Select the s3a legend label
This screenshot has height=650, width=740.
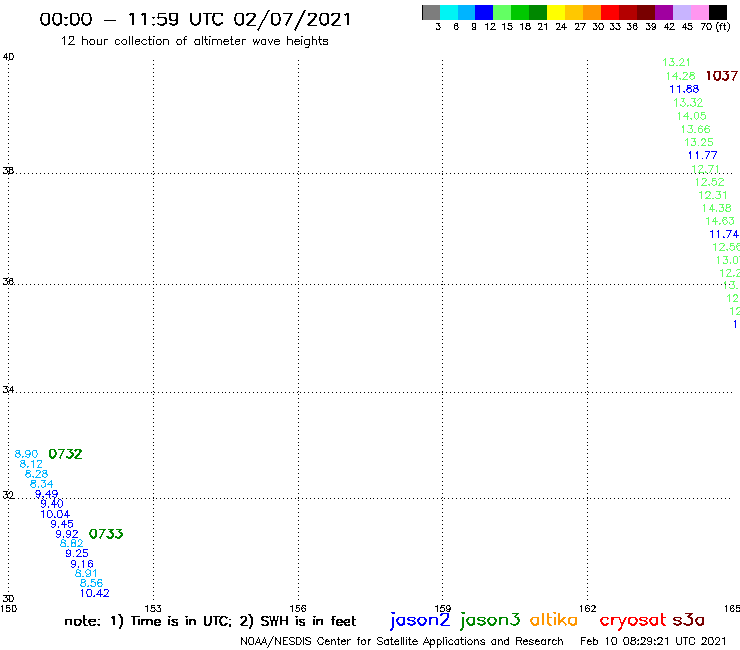(x=688, y=620)
